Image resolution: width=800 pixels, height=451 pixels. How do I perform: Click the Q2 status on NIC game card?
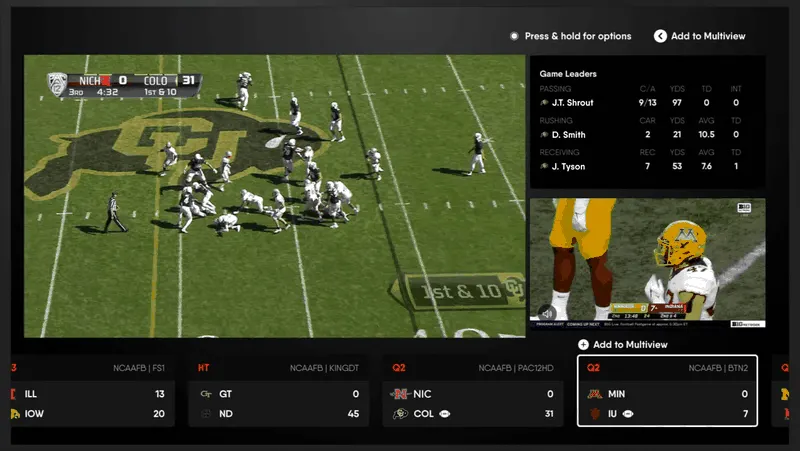[x=398, y=368]
